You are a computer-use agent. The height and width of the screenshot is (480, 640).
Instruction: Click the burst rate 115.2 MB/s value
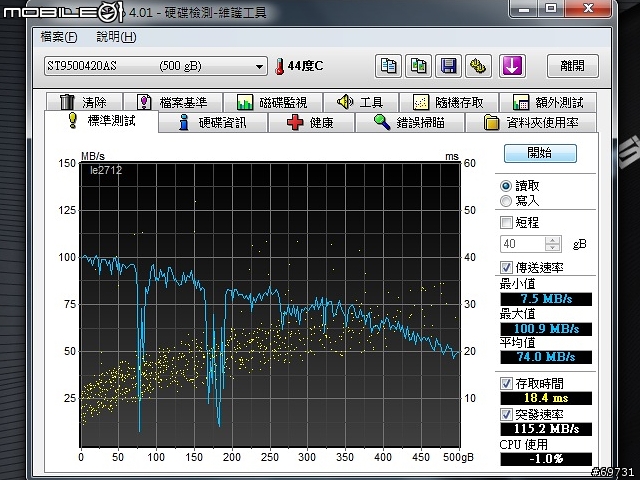point(546,429)
